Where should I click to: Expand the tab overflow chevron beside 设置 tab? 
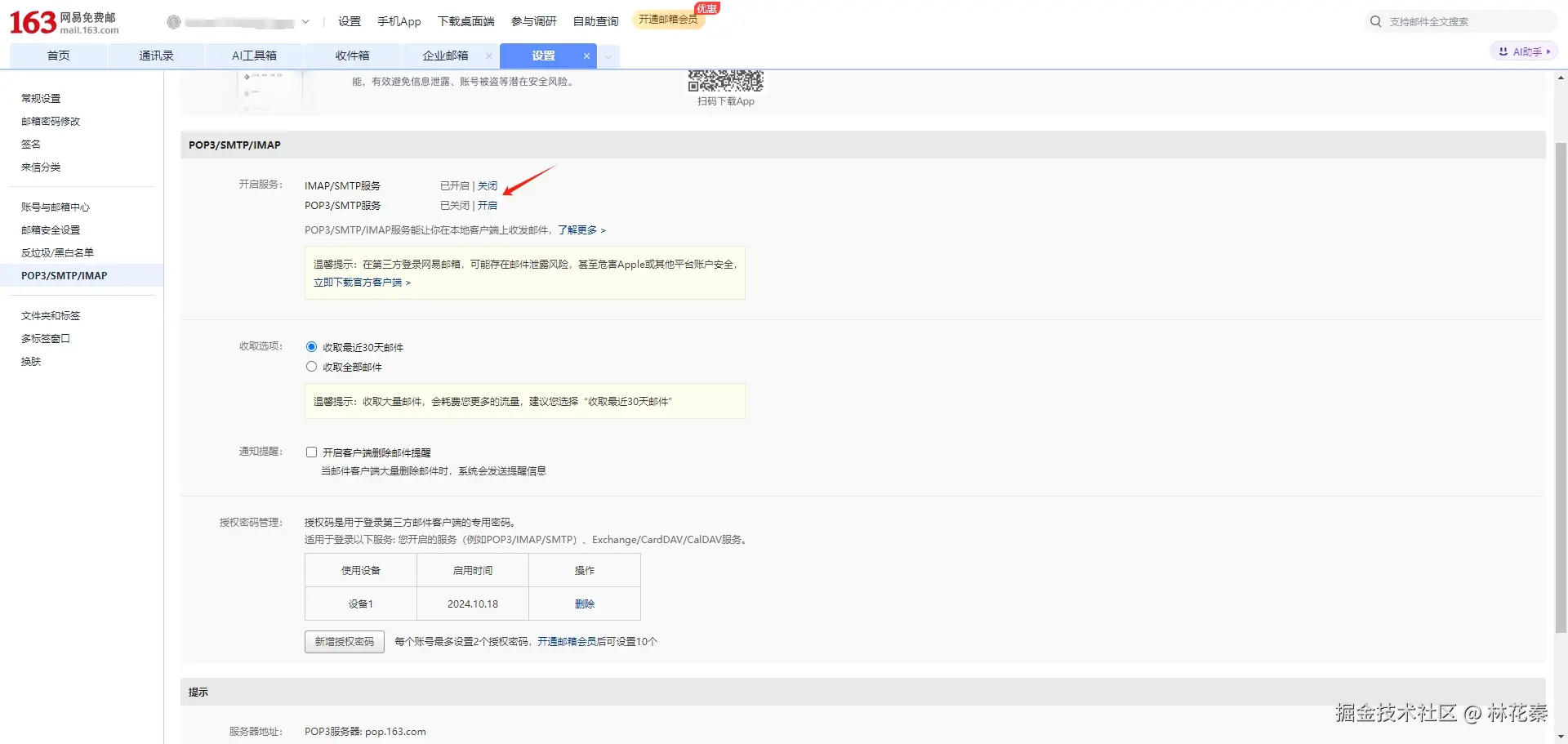pos(608,56)
